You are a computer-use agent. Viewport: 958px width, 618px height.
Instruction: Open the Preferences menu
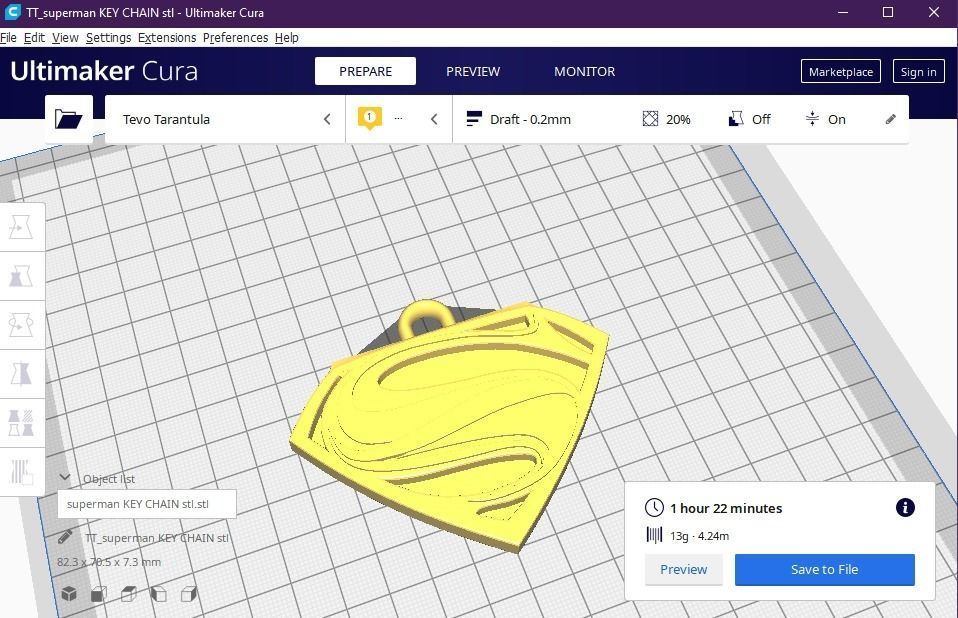pos(235,38)
